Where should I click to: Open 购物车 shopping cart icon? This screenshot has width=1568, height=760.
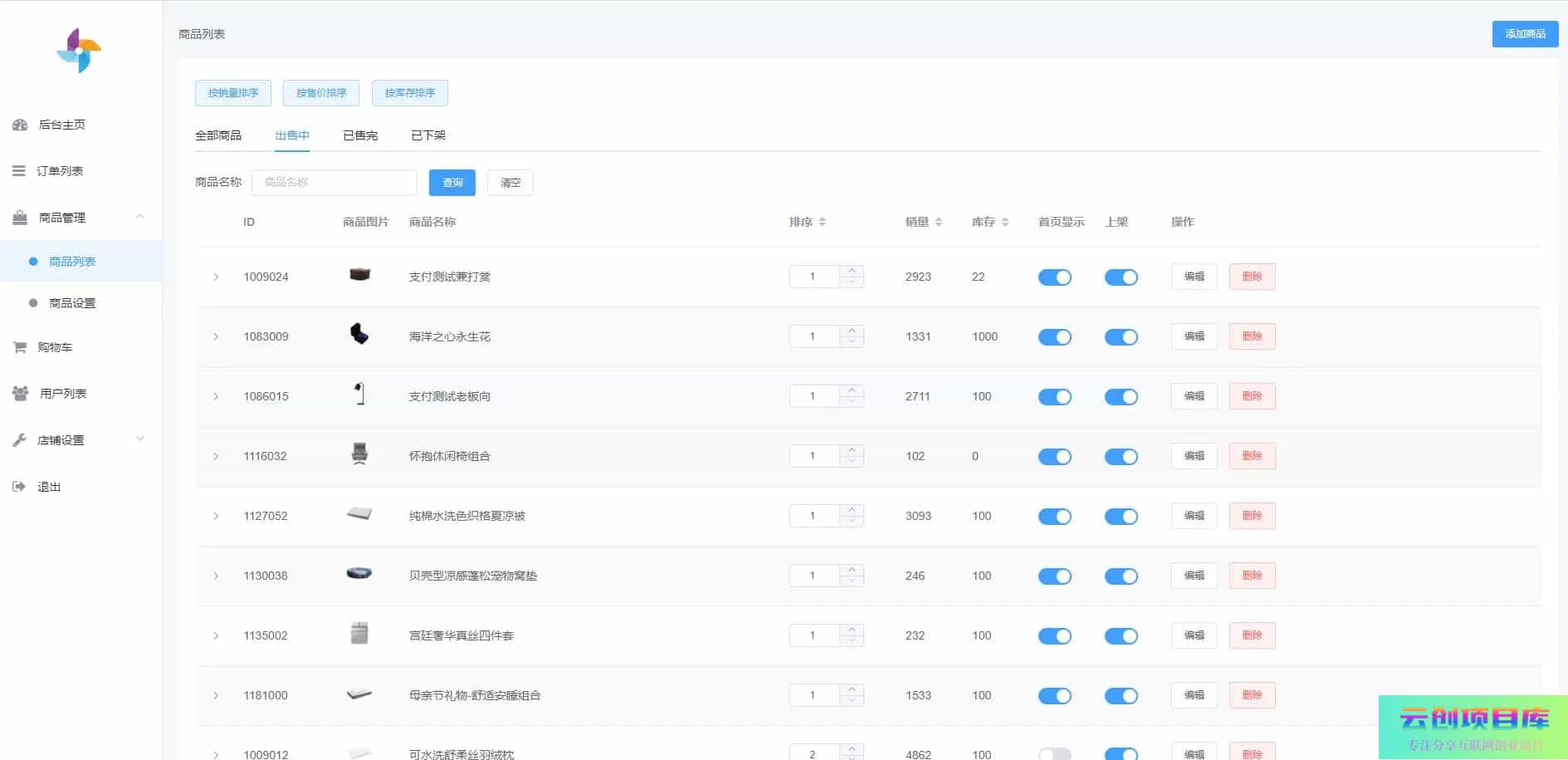pos(19,347)
